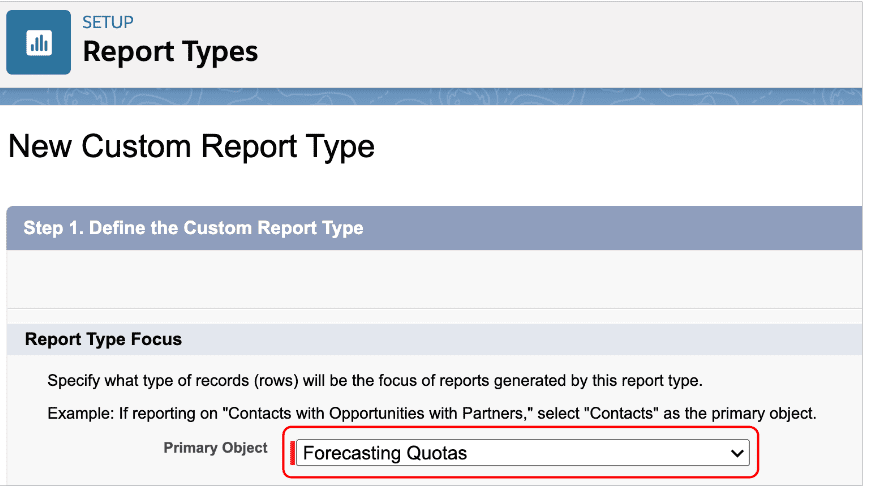Select the New Custom Report Type heading
The image size is (869, 494).
click(x=191, y=147)
